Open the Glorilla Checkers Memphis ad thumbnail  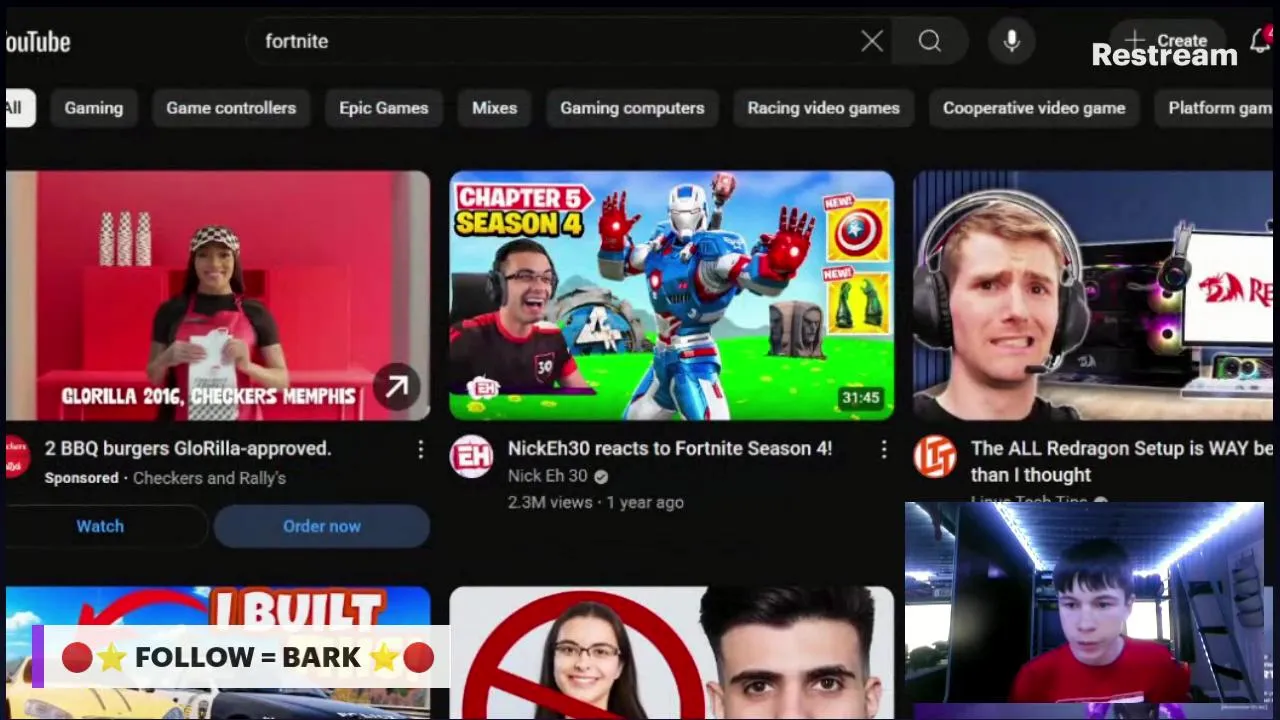(218, 295)
